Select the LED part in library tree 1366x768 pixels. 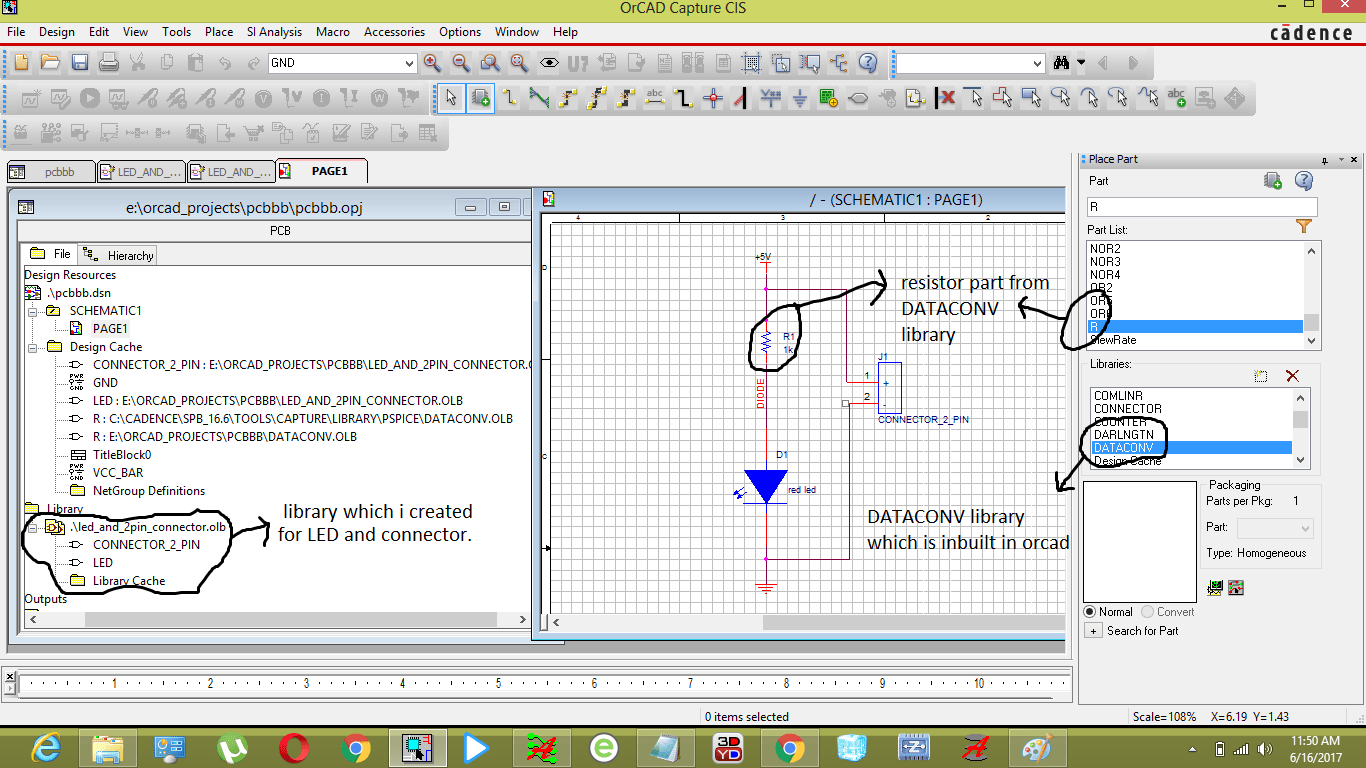(x=103, y=563)
